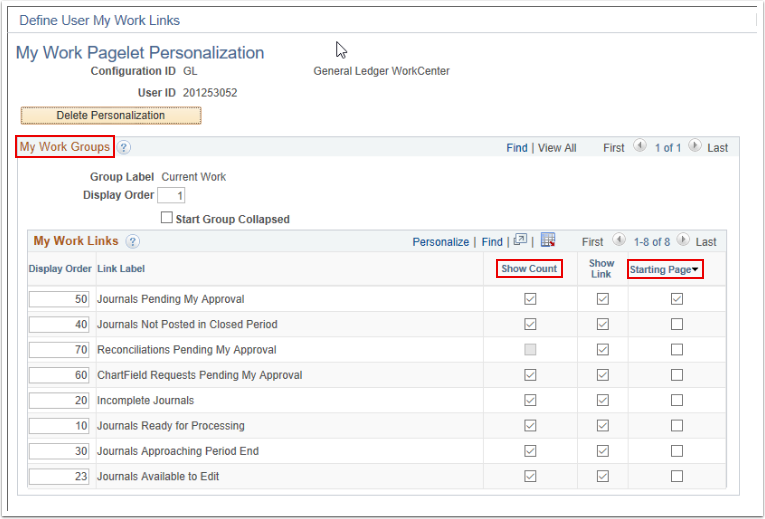Click next row arrow in My Work Groups

coord(695,146)
